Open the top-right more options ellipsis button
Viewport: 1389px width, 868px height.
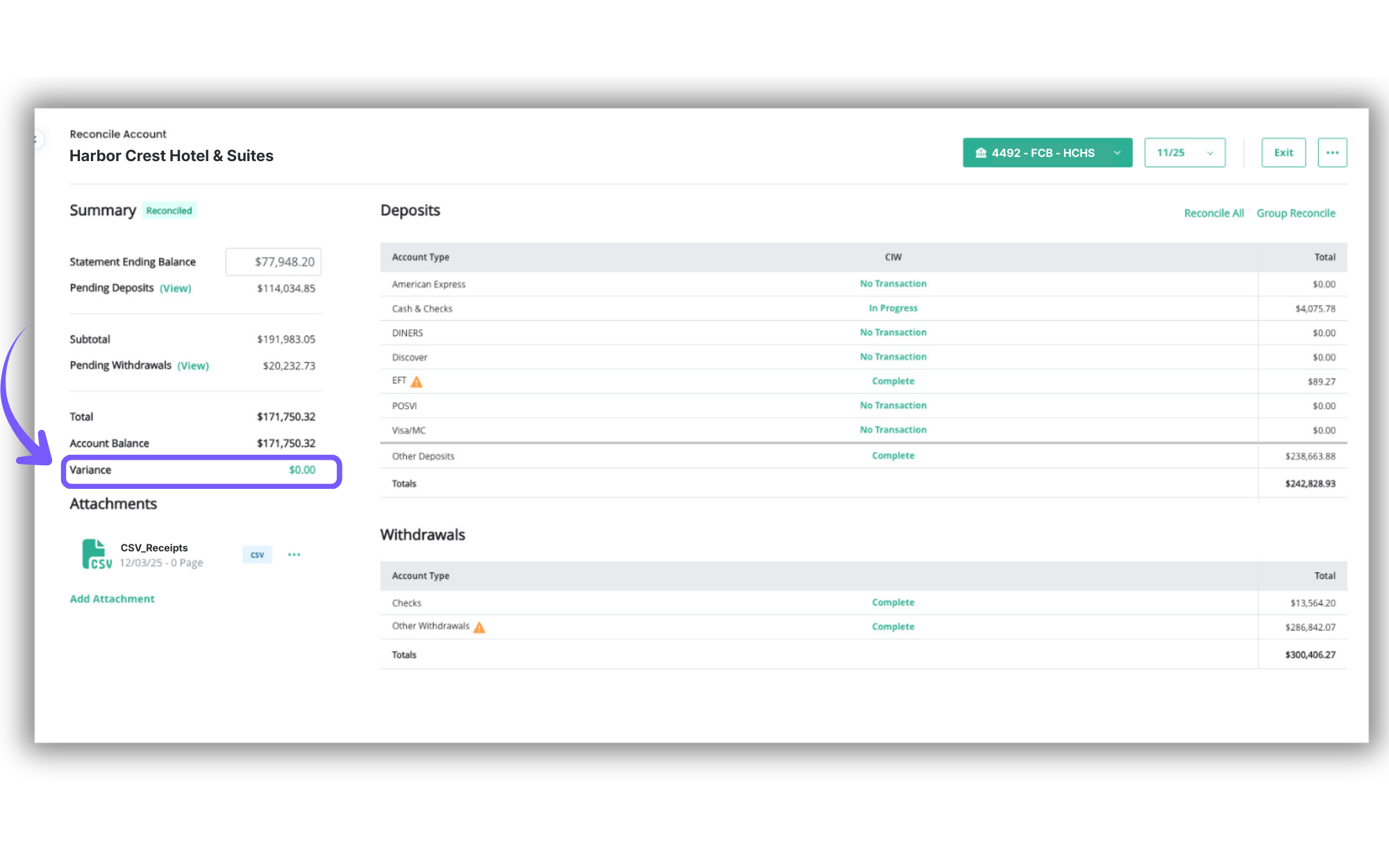[1331, 153]
